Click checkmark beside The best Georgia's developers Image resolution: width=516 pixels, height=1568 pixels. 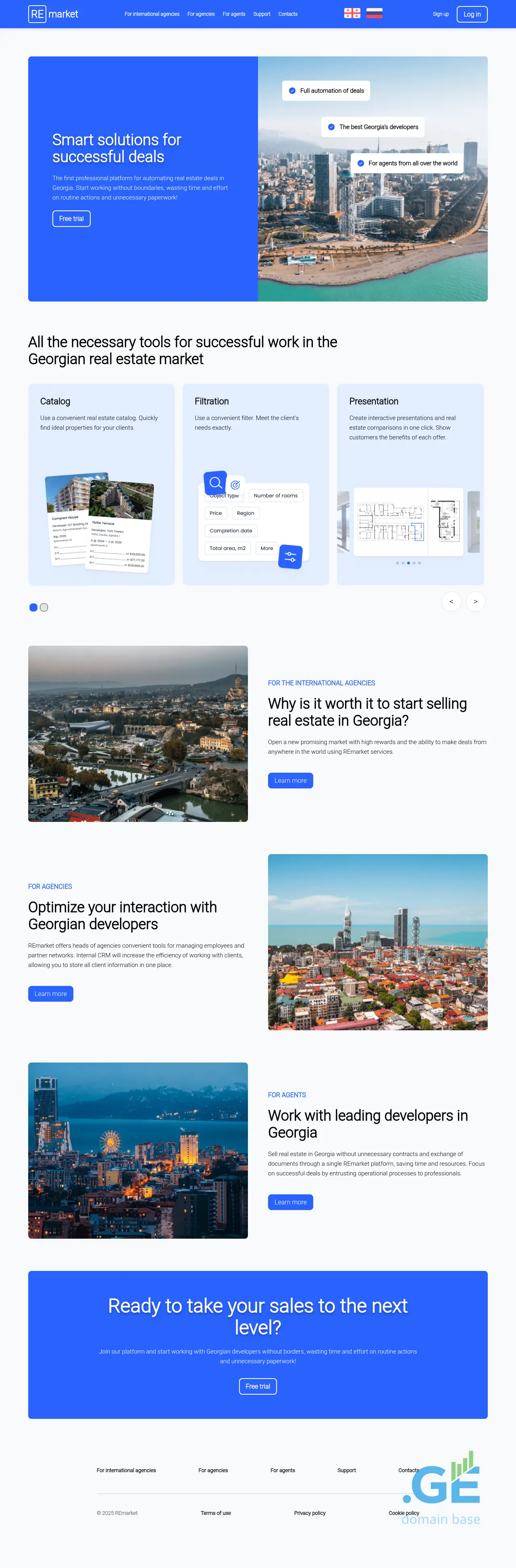[x=331, y=127]
